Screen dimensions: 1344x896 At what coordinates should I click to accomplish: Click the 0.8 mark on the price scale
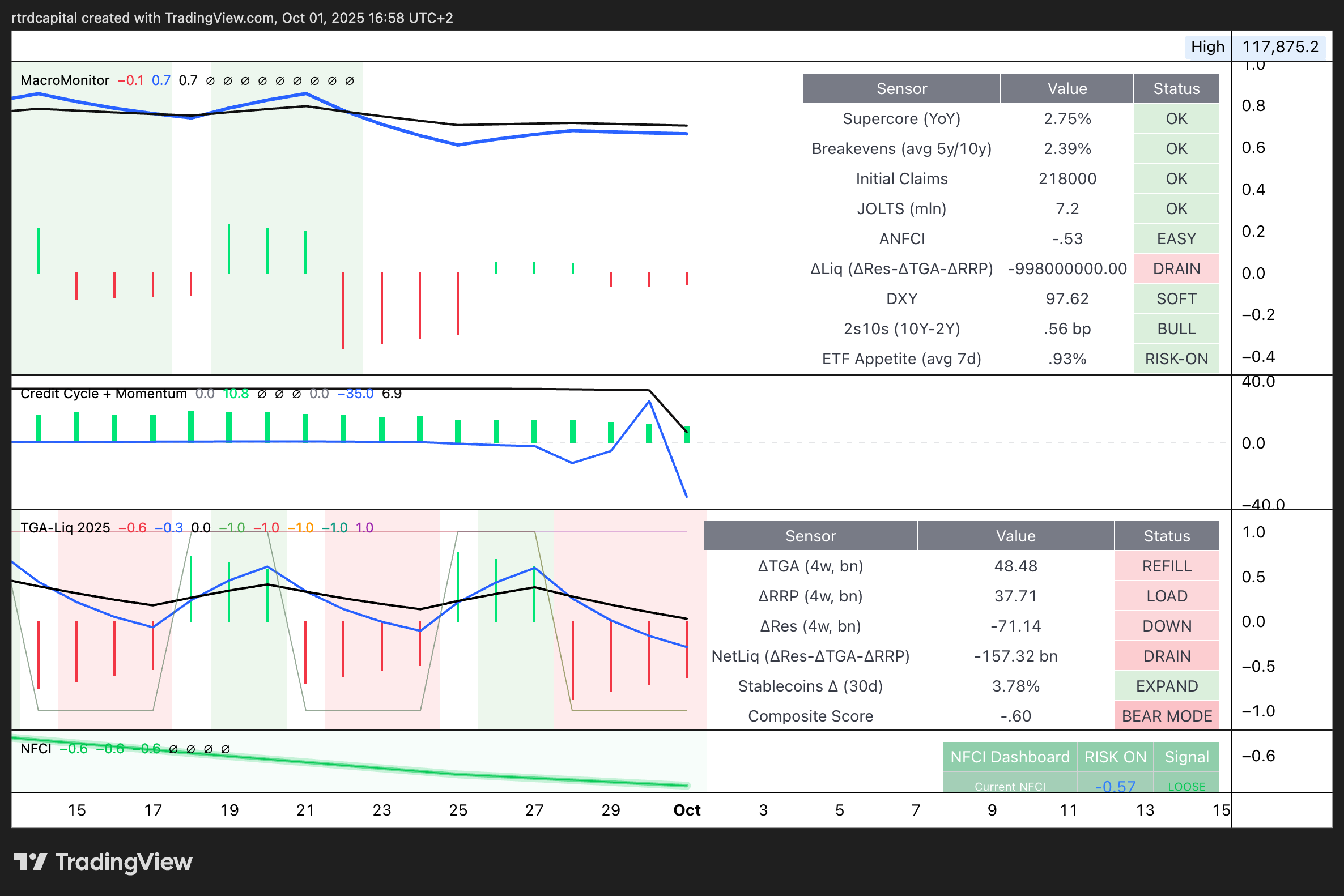[x=1253, y=106]
